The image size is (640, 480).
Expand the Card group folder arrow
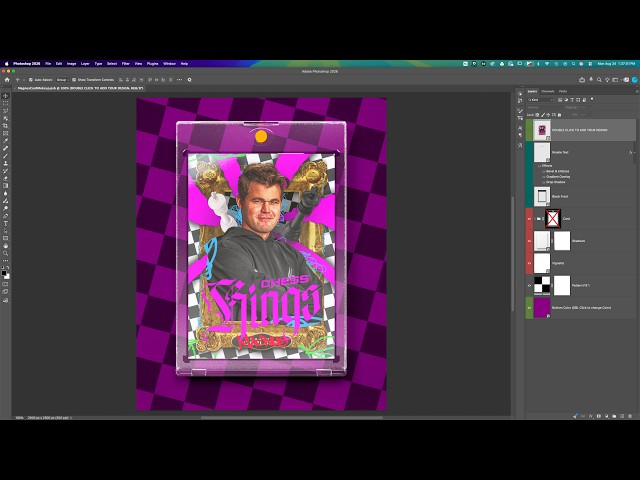[535, 219]
